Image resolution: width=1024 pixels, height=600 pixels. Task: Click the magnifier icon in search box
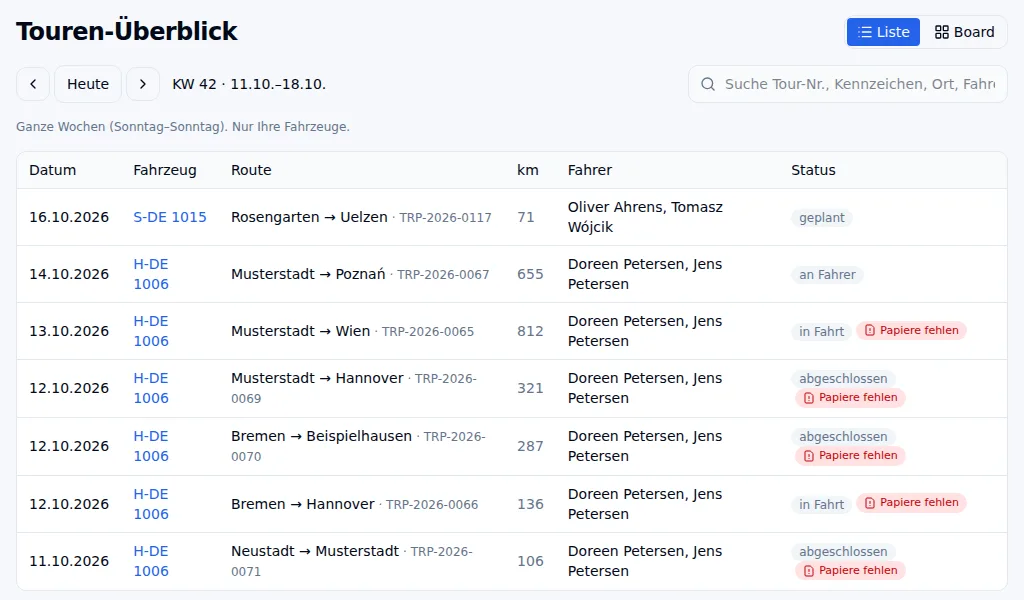coord(708,84)
